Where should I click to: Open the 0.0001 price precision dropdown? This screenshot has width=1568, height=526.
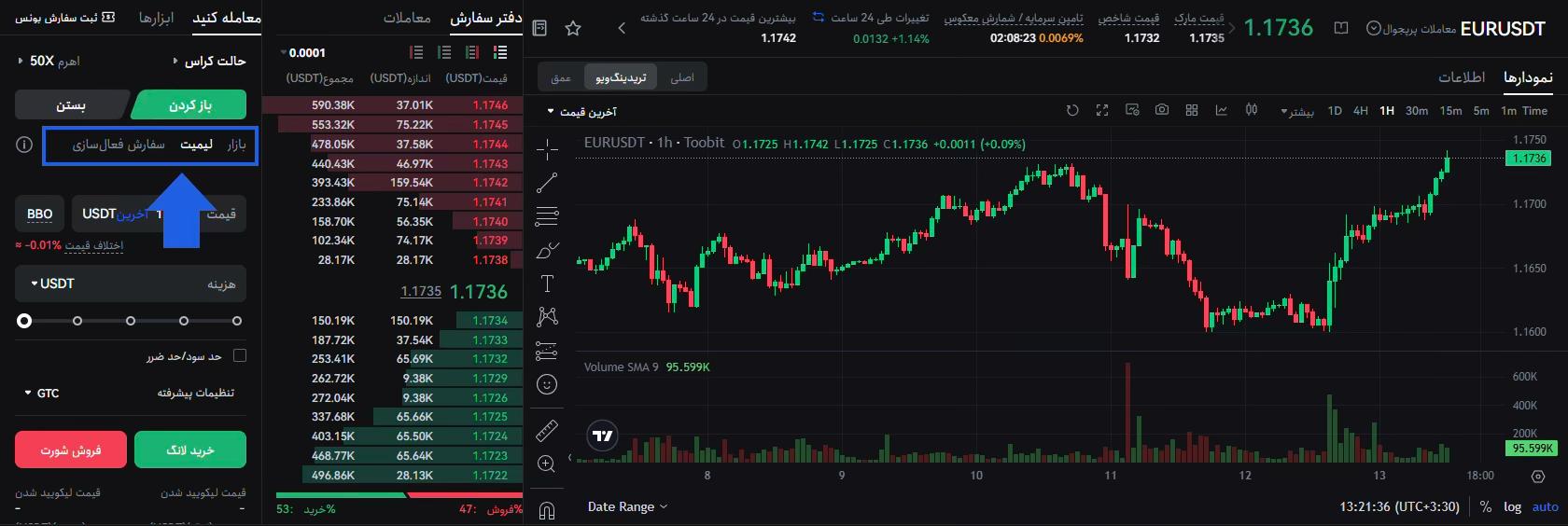click(x=303, y=53)
